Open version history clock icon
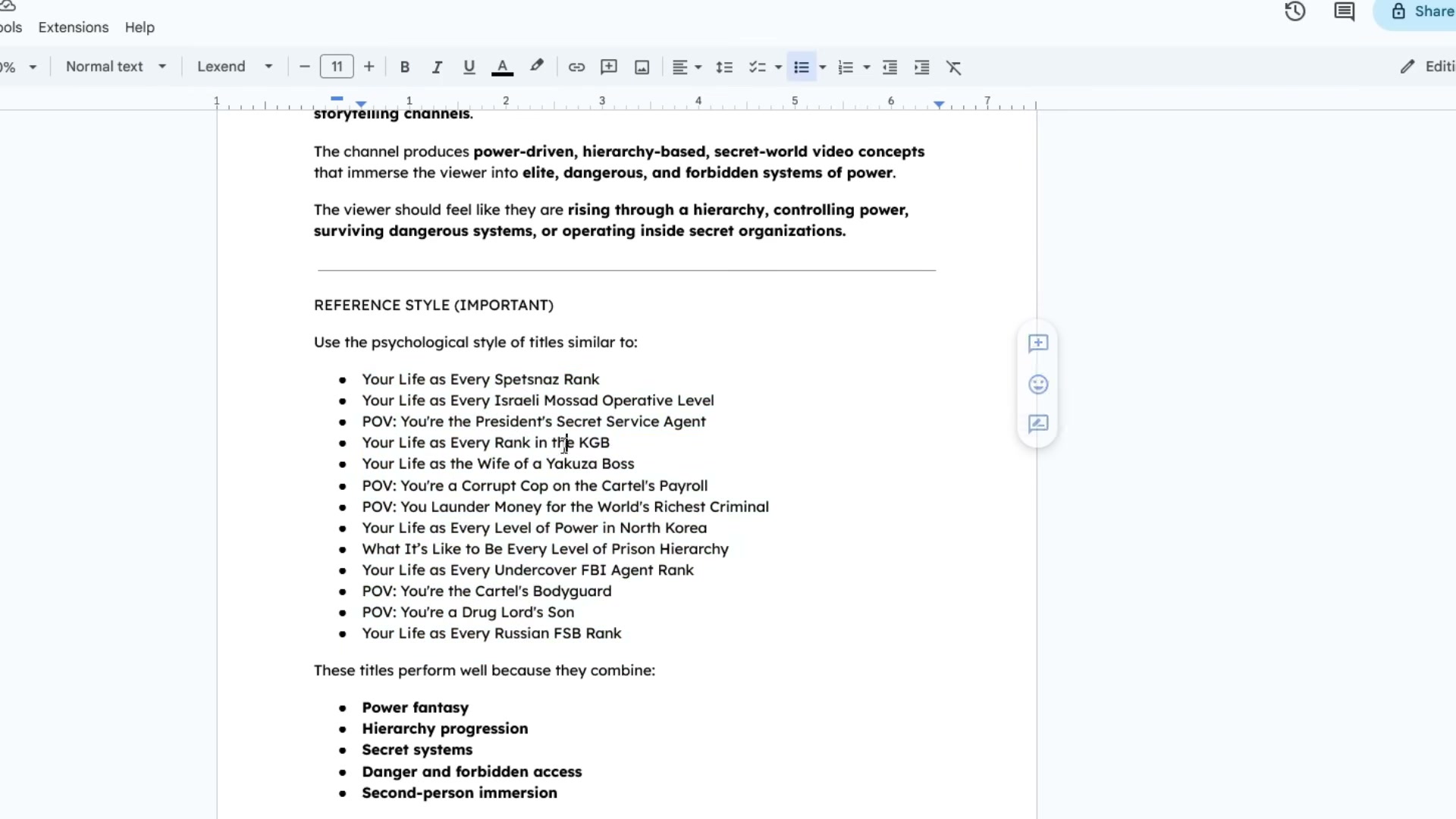Viewport: 1456px width, 819px height. [1294, 11]
